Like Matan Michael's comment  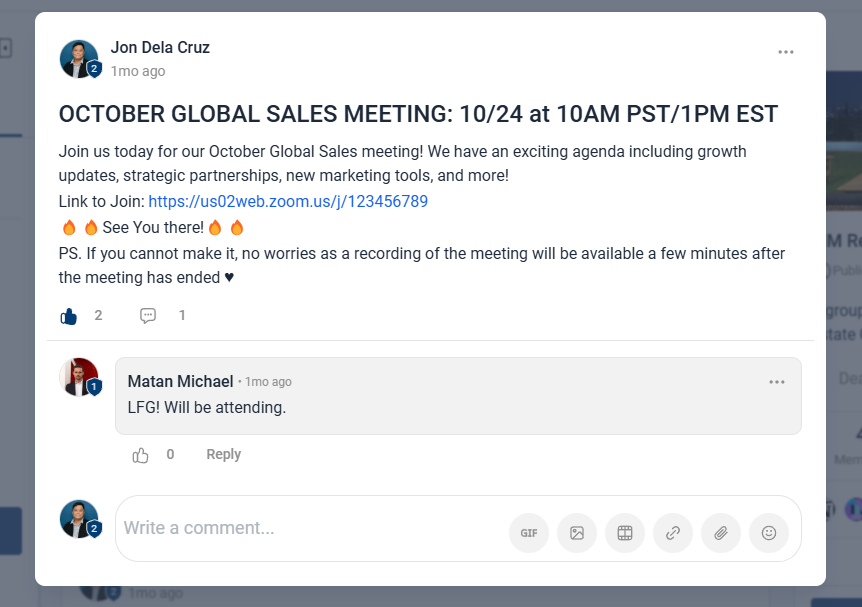click(x=140, y=455)
